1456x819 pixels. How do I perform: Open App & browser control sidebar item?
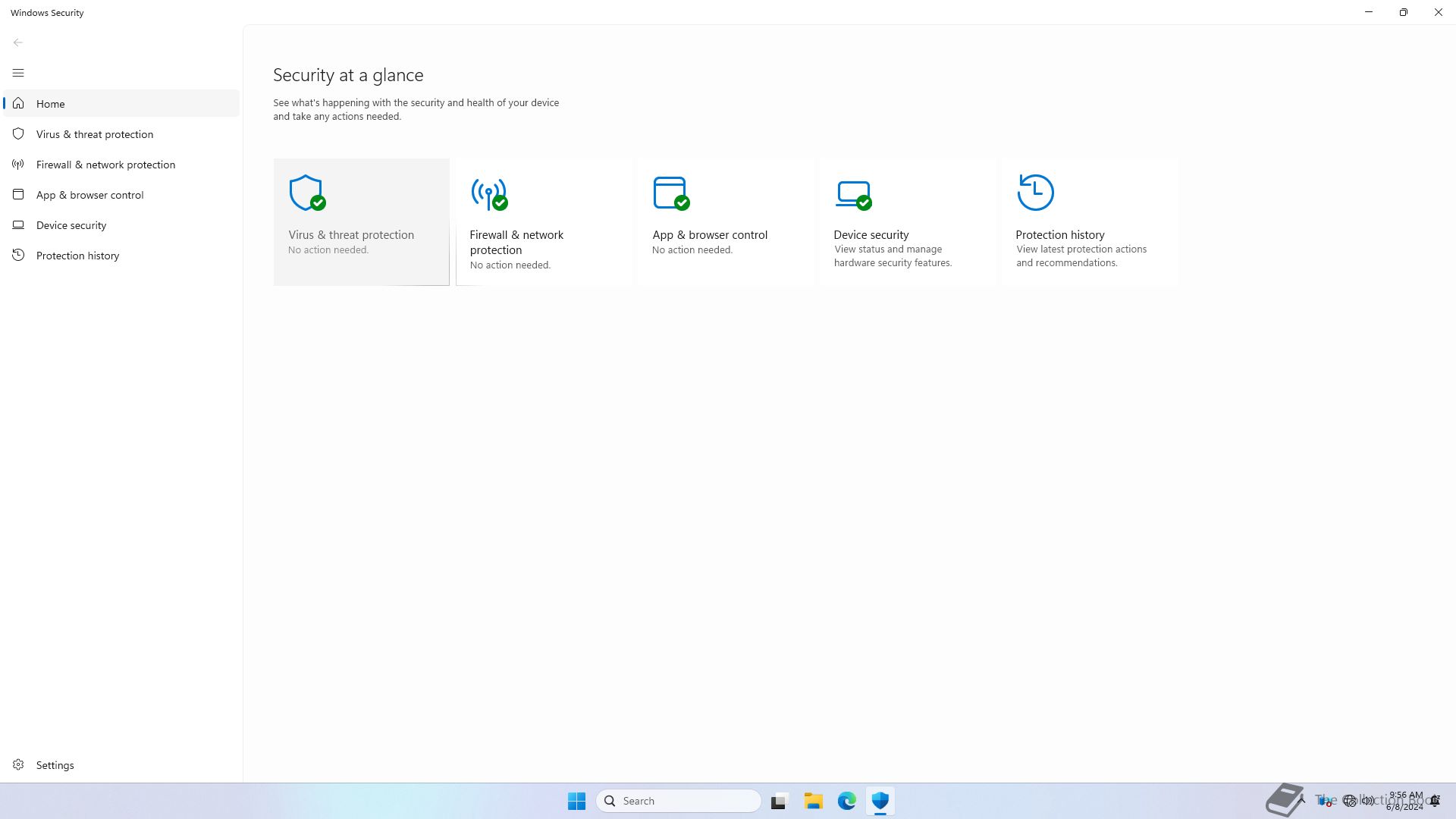pos(89,195)
